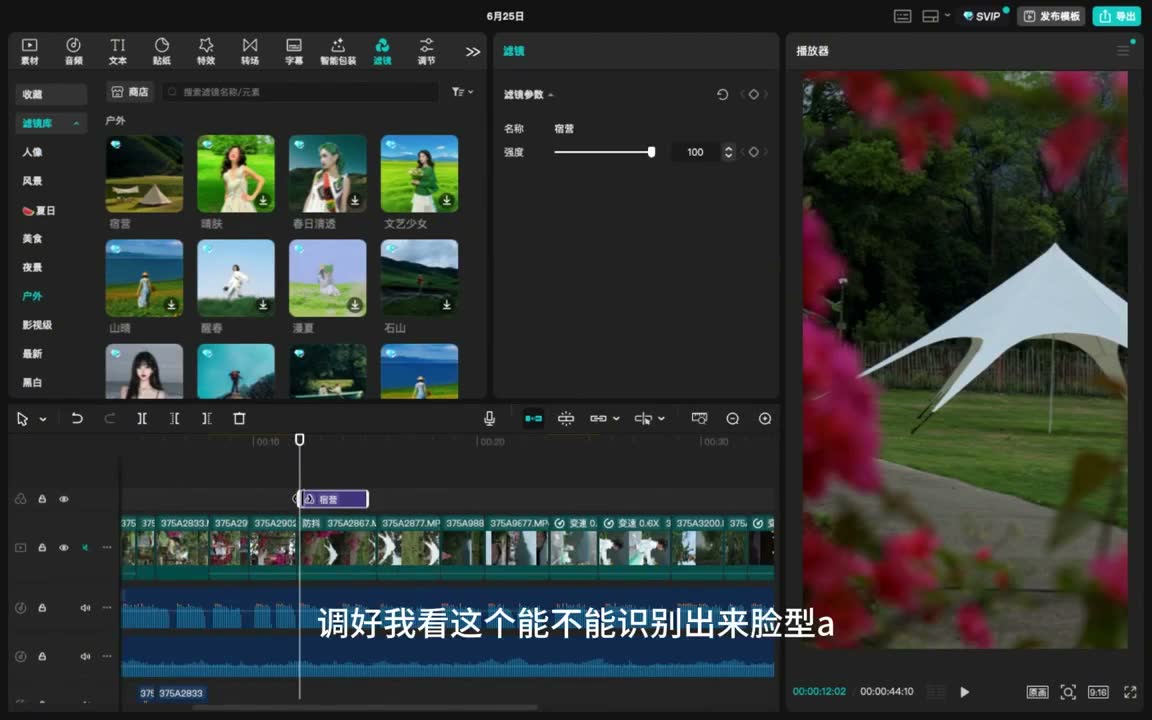The width and height of the screenshot is (1152, 720).
Task: Select the 最新 newest filter category
Action: tap(32, 353)
